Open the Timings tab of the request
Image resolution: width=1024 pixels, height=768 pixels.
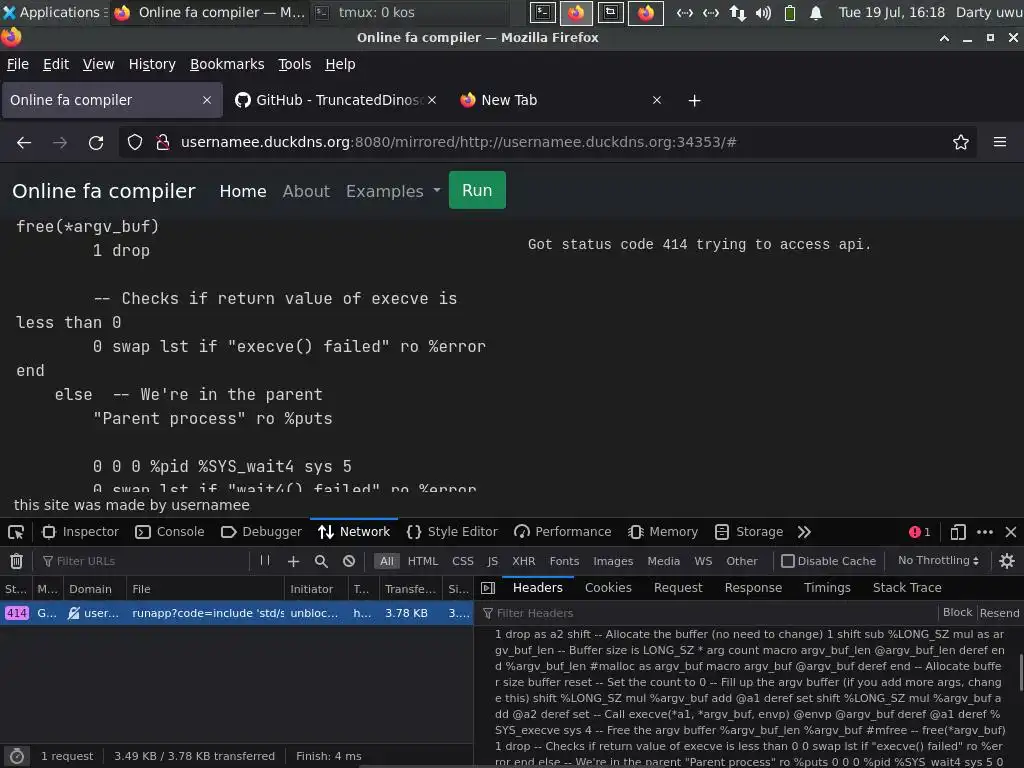click(827, 588)
